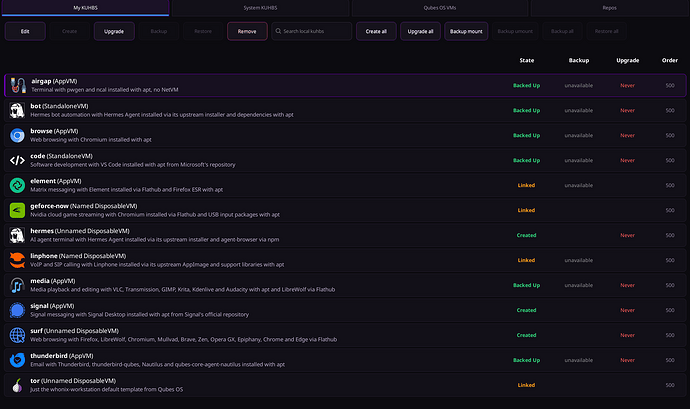
Task: Focus the Search local kuhbs field
Action: pos(312,31)
